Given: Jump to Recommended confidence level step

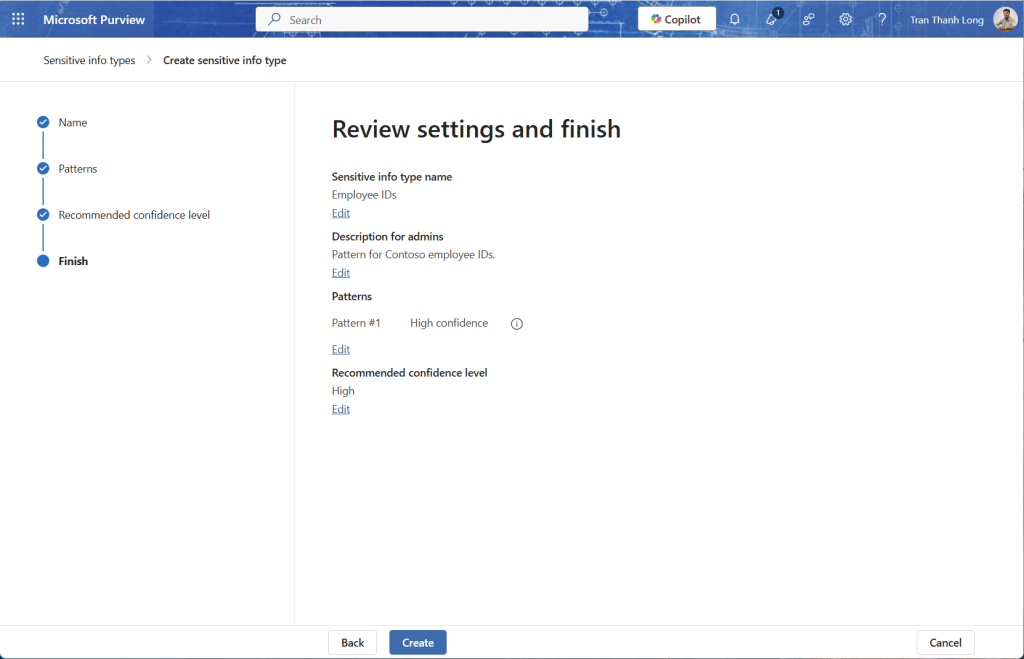Looking at the screenshot, I should pos(134,215).
